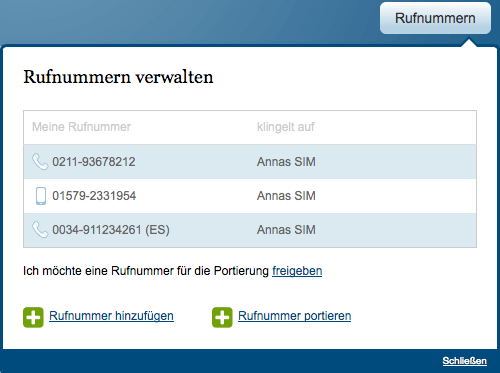
Task: Click the Rufnummern verwalten heading
Action: pyautogui.click(x=118, y=77)
